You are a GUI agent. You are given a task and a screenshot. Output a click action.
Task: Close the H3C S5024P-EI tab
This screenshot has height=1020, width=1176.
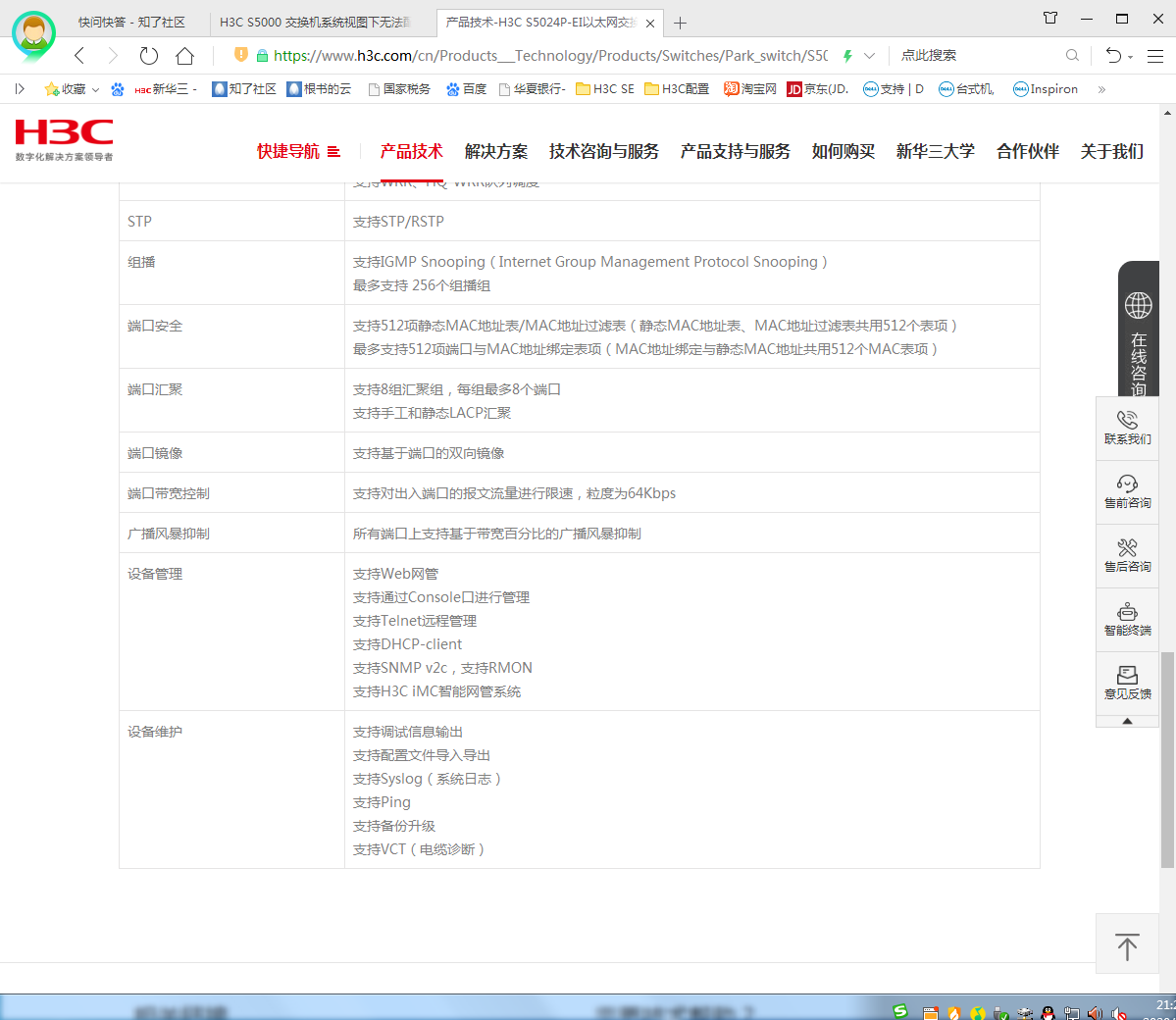(x=650, y=24)
